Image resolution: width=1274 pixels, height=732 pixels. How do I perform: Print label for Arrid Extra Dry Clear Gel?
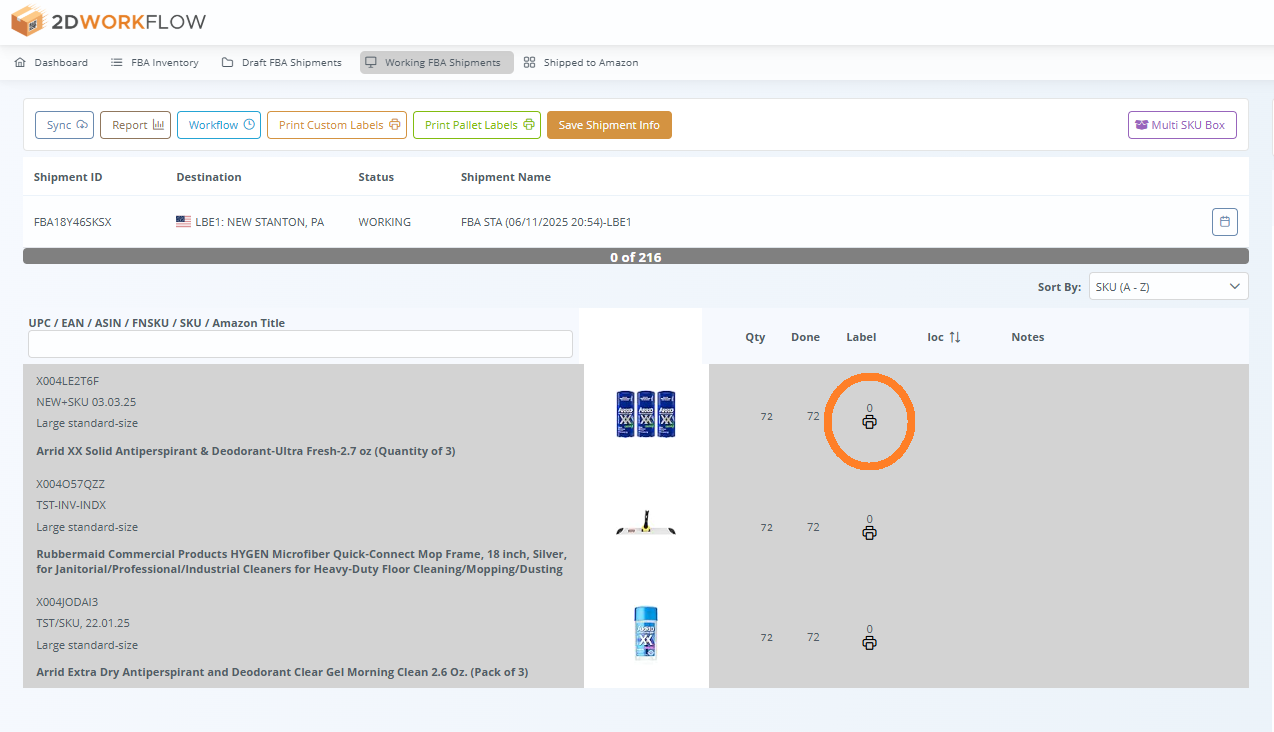click(x=869, y=643)
